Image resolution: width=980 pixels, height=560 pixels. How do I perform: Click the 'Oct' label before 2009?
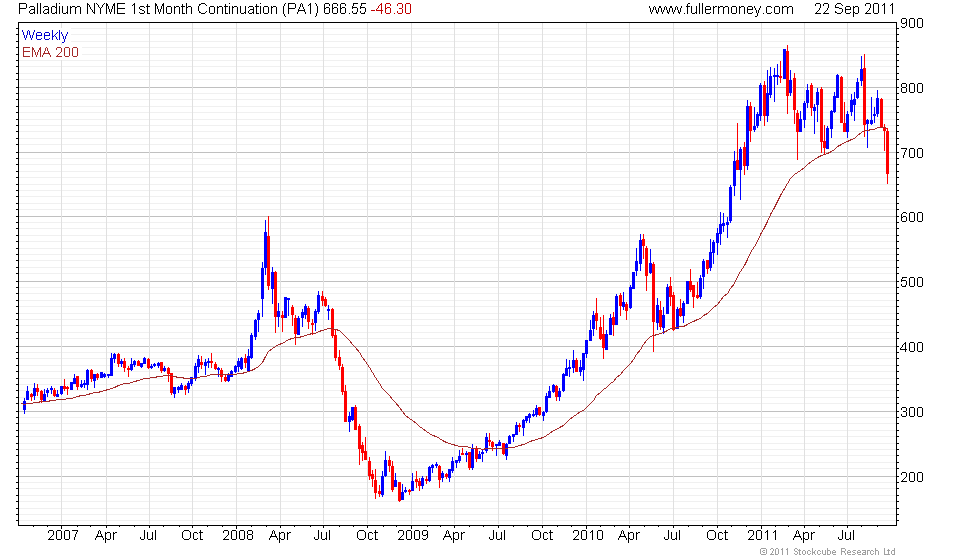[x=367, y=536]
